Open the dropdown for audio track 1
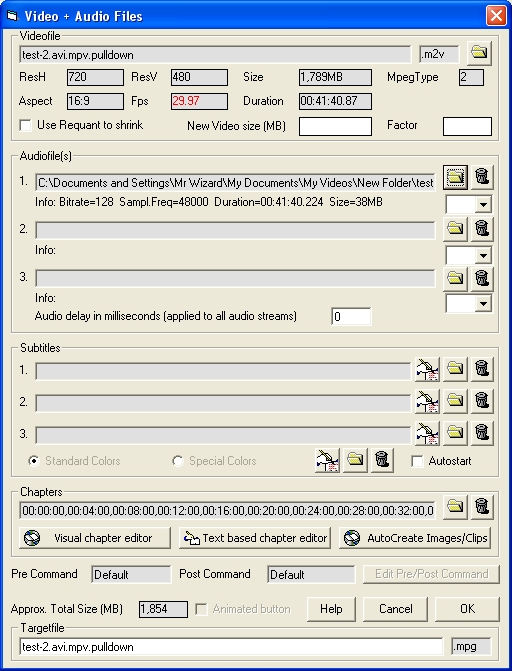This screenshot has width=512, height=671. point(483,205)
